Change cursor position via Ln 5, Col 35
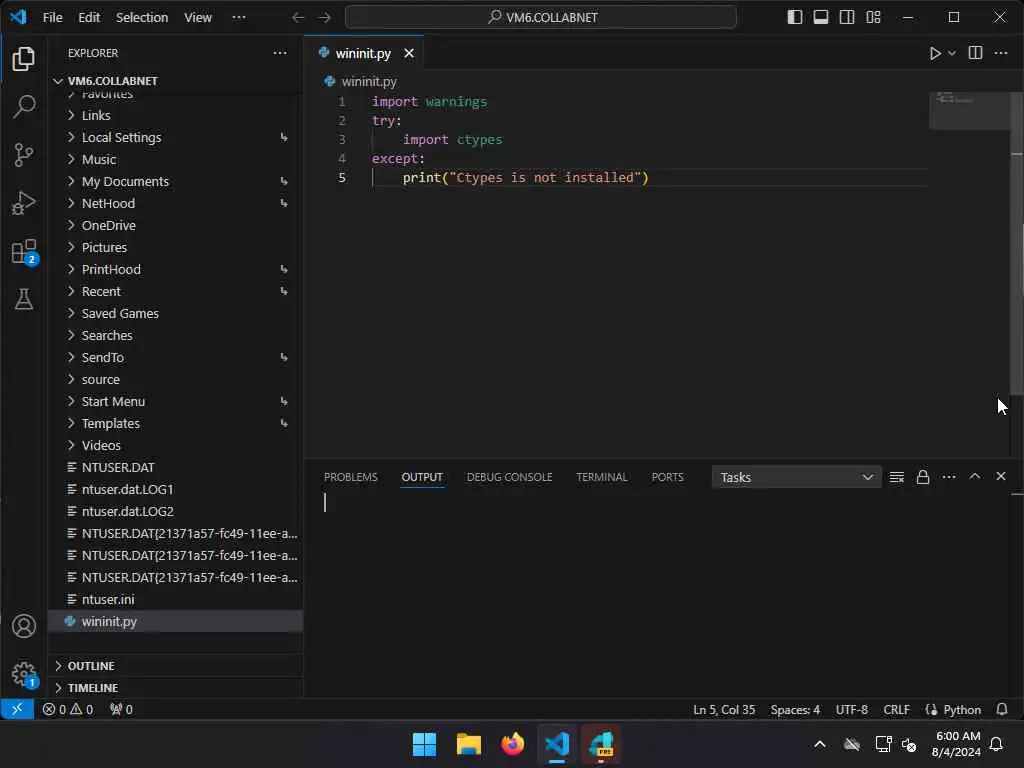1024x768 pixels. [724, 710]
